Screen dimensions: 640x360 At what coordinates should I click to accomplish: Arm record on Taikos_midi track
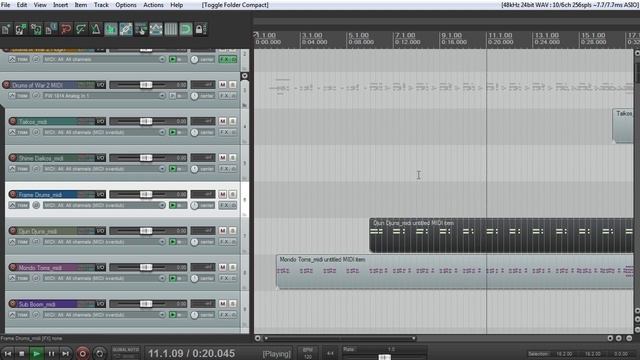coord(13,121)
